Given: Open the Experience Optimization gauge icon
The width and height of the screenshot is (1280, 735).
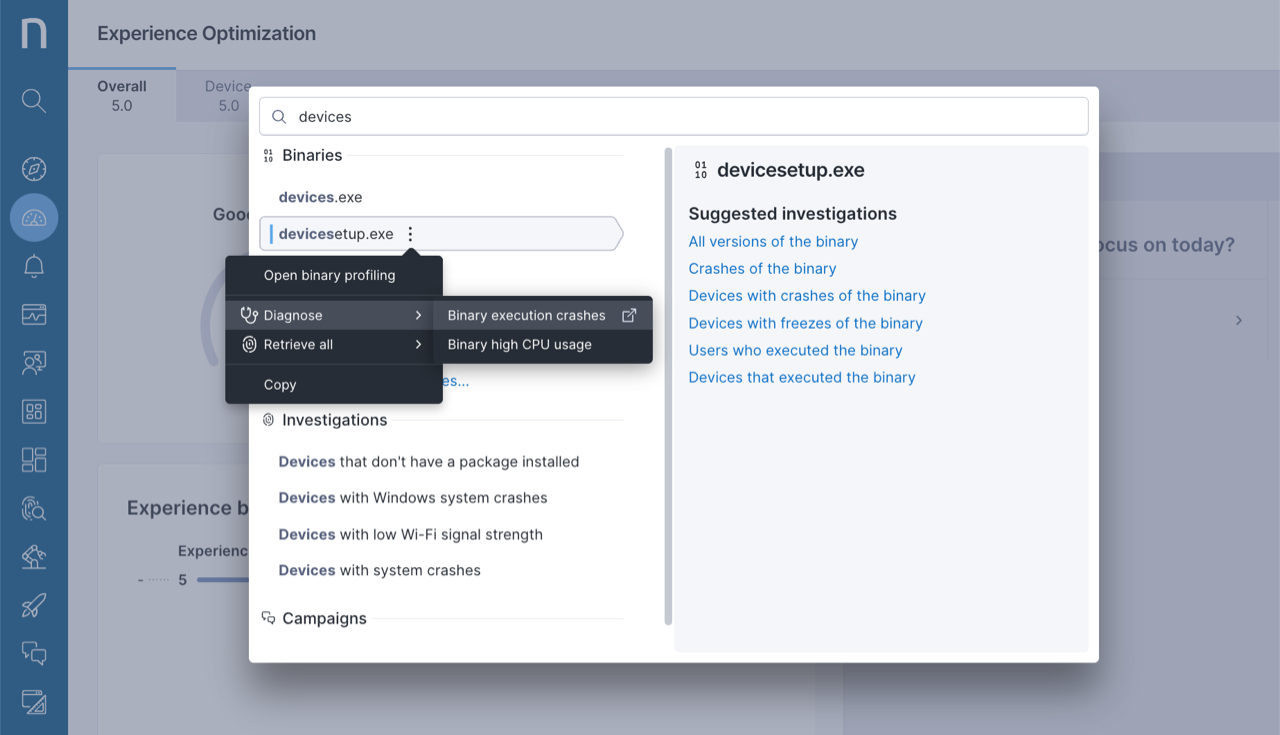Looking at the screenshot, I should (x=33, y=217).
